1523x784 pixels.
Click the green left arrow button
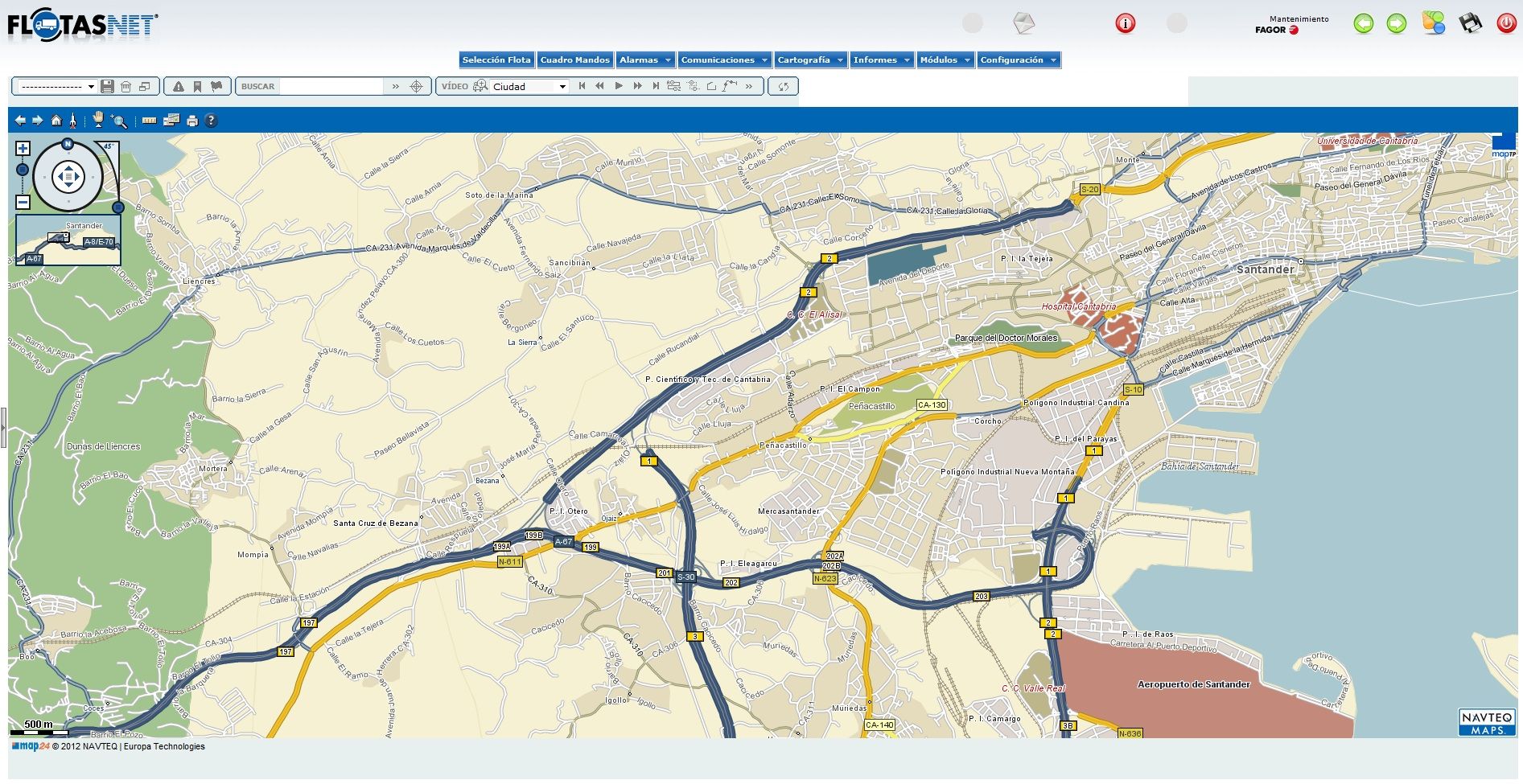coord(1363,23)
